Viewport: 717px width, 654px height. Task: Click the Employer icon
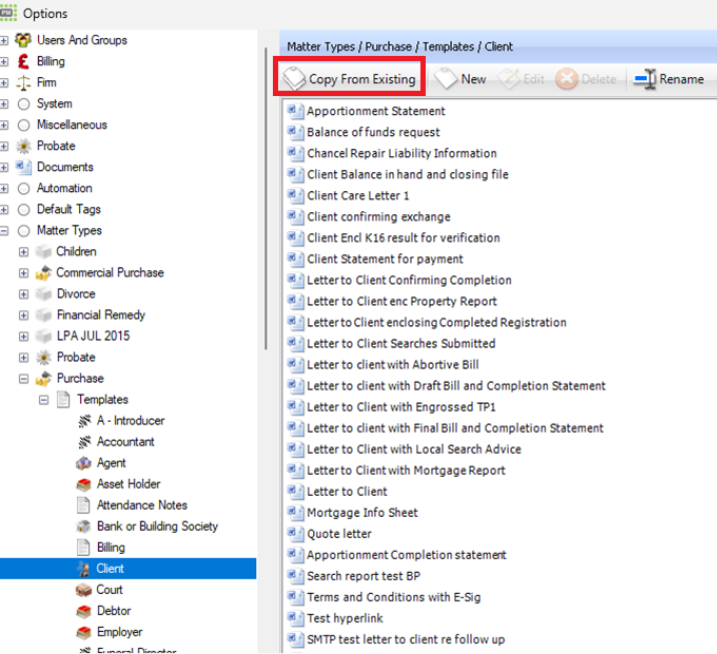(84, 632)
